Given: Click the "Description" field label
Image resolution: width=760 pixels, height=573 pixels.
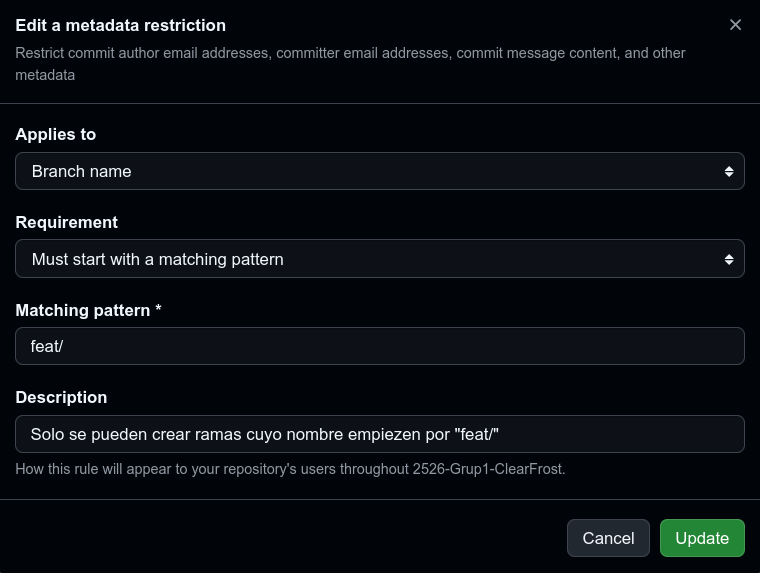Looking at the screenshot, I should click(x=61, y=397).
